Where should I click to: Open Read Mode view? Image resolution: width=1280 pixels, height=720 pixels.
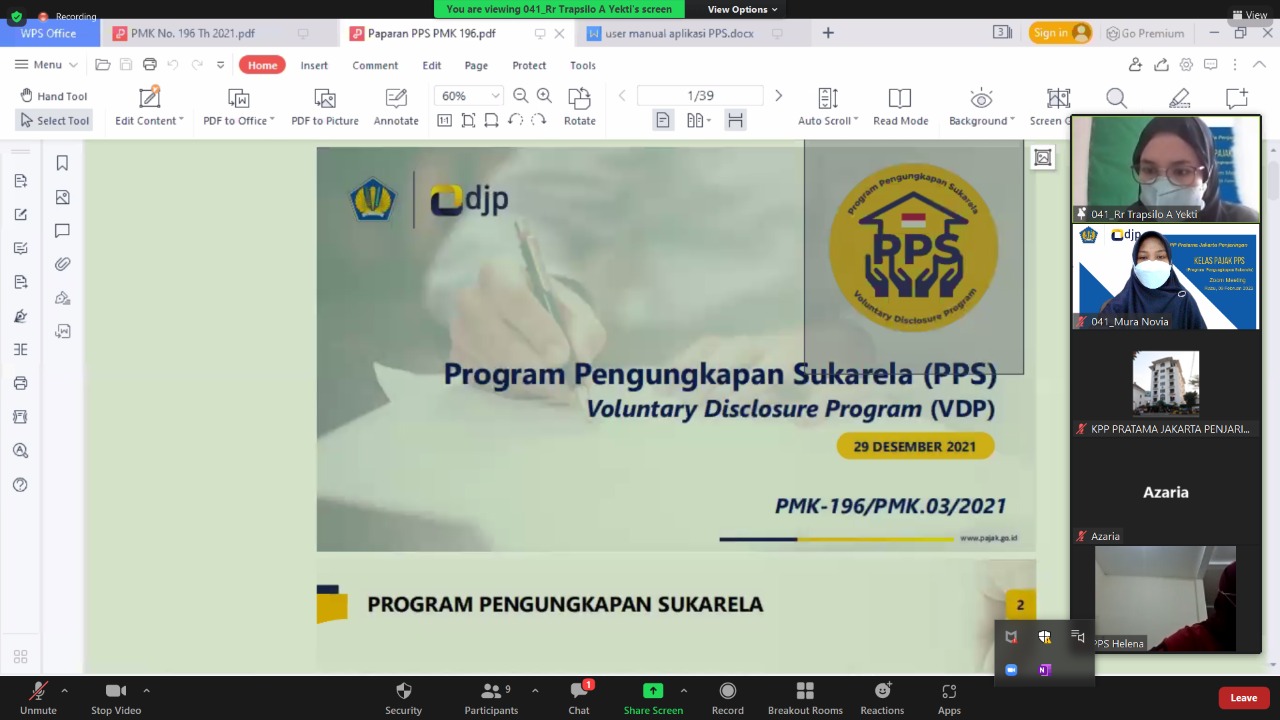[900, 107]
